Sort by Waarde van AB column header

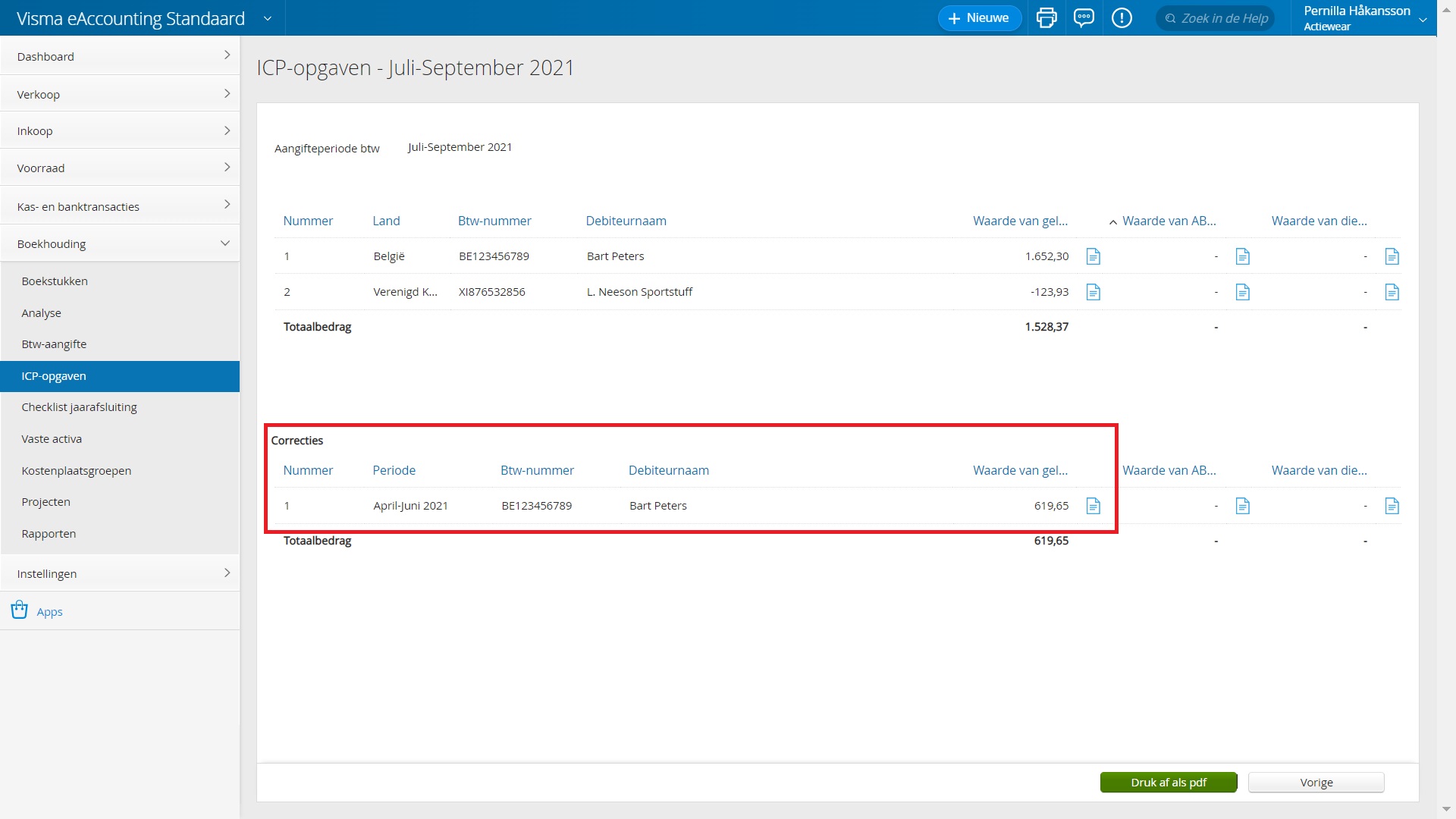[1168, 221]
